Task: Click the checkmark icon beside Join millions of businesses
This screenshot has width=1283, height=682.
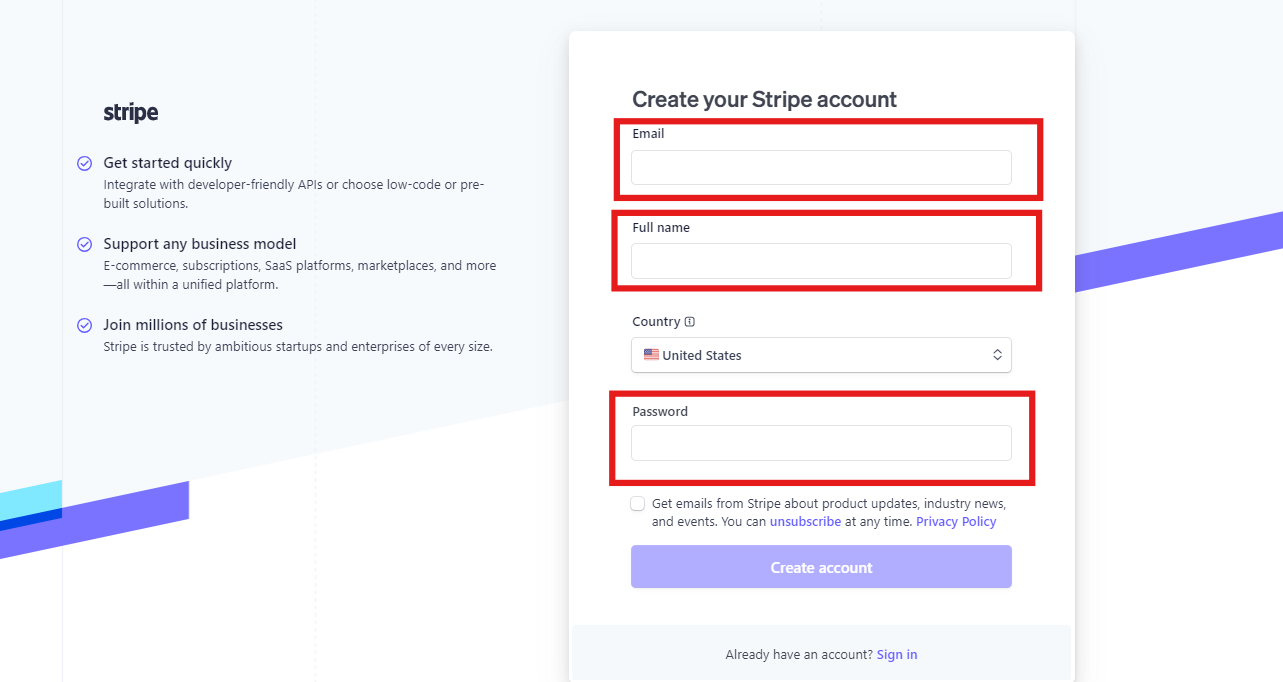Action: (x=85, y=325)
